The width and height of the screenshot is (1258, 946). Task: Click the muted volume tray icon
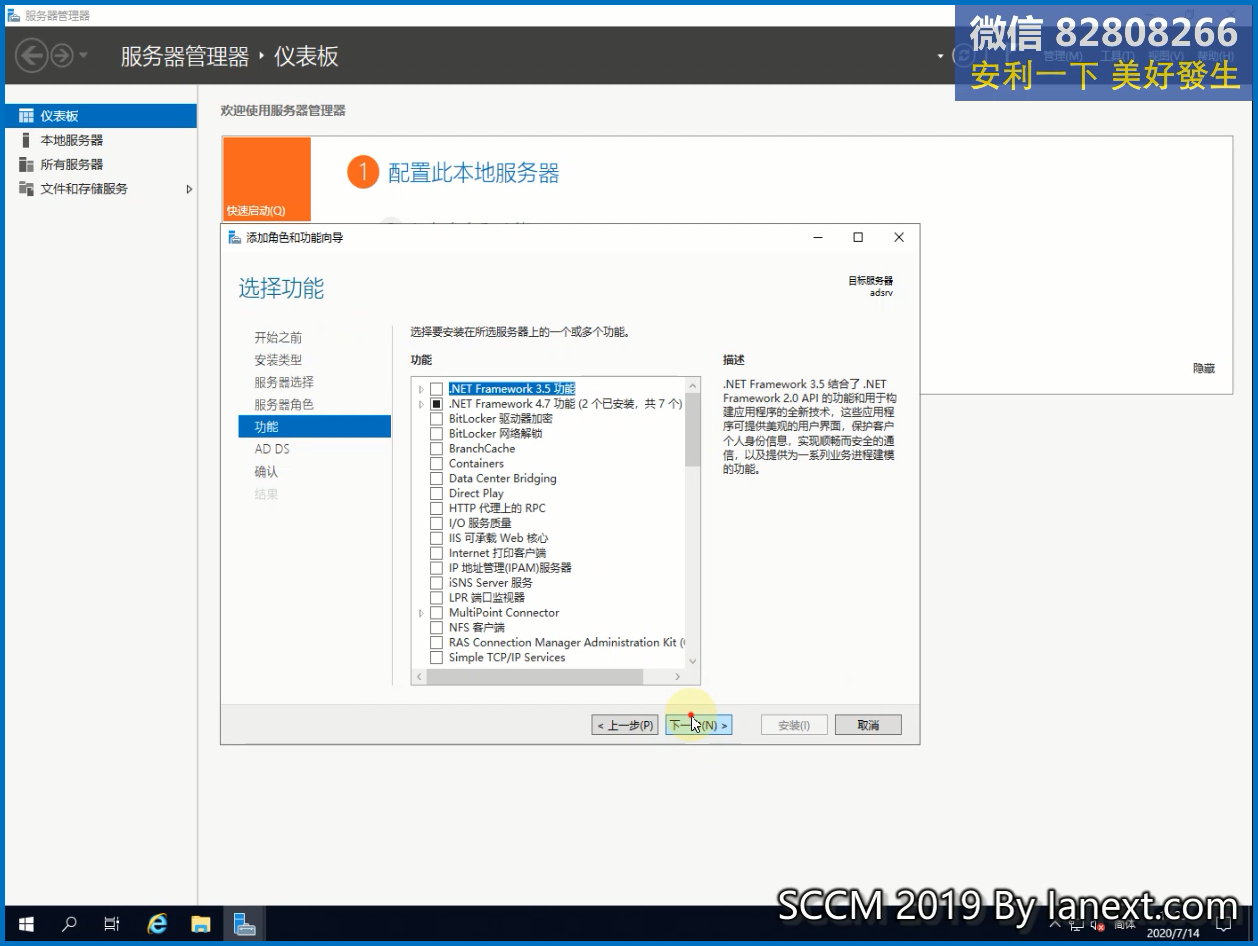tap(1098, 925)
